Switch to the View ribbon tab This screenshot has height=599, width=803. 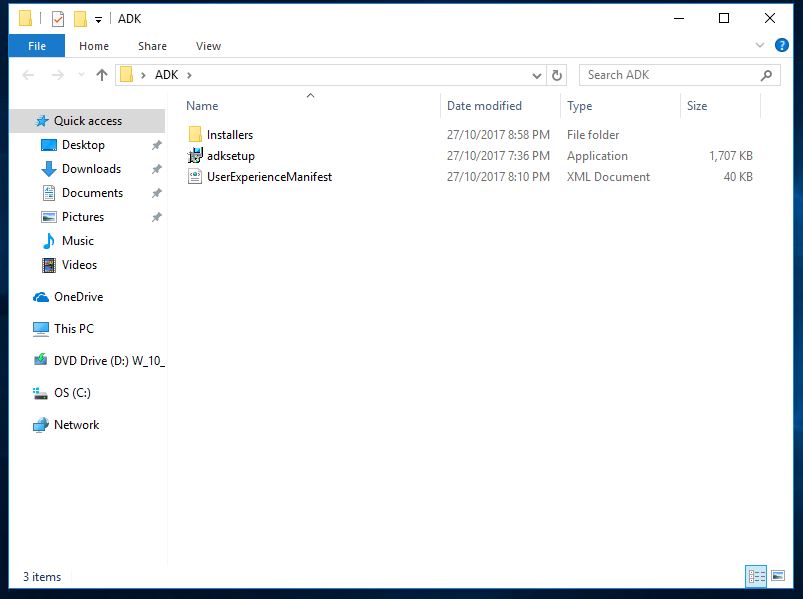[x=208, y=46]
